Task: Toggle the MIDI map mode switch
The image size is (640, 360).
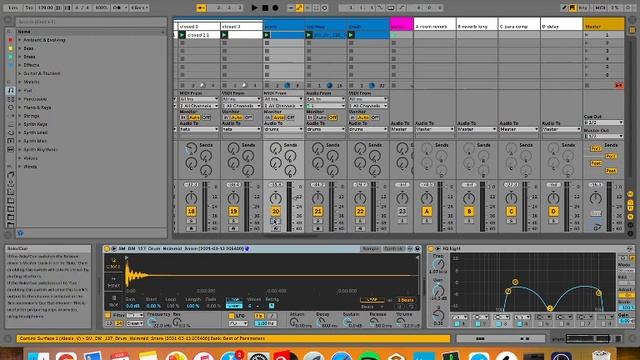Action: click(600, 7)
